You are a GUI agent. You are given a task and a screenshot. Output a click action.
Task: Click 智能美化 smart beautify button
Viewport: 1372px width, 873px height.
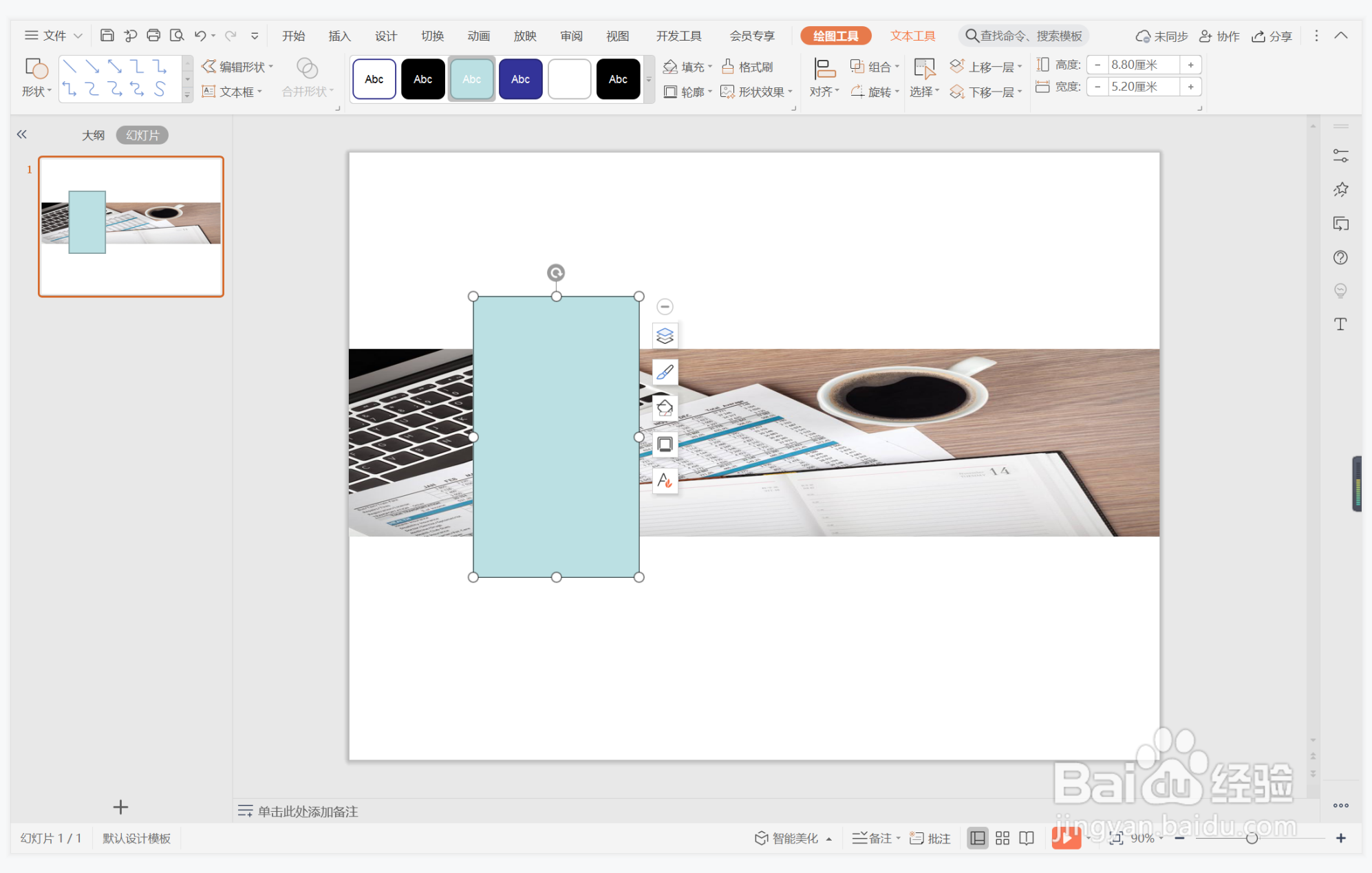(x=788, y=837)
